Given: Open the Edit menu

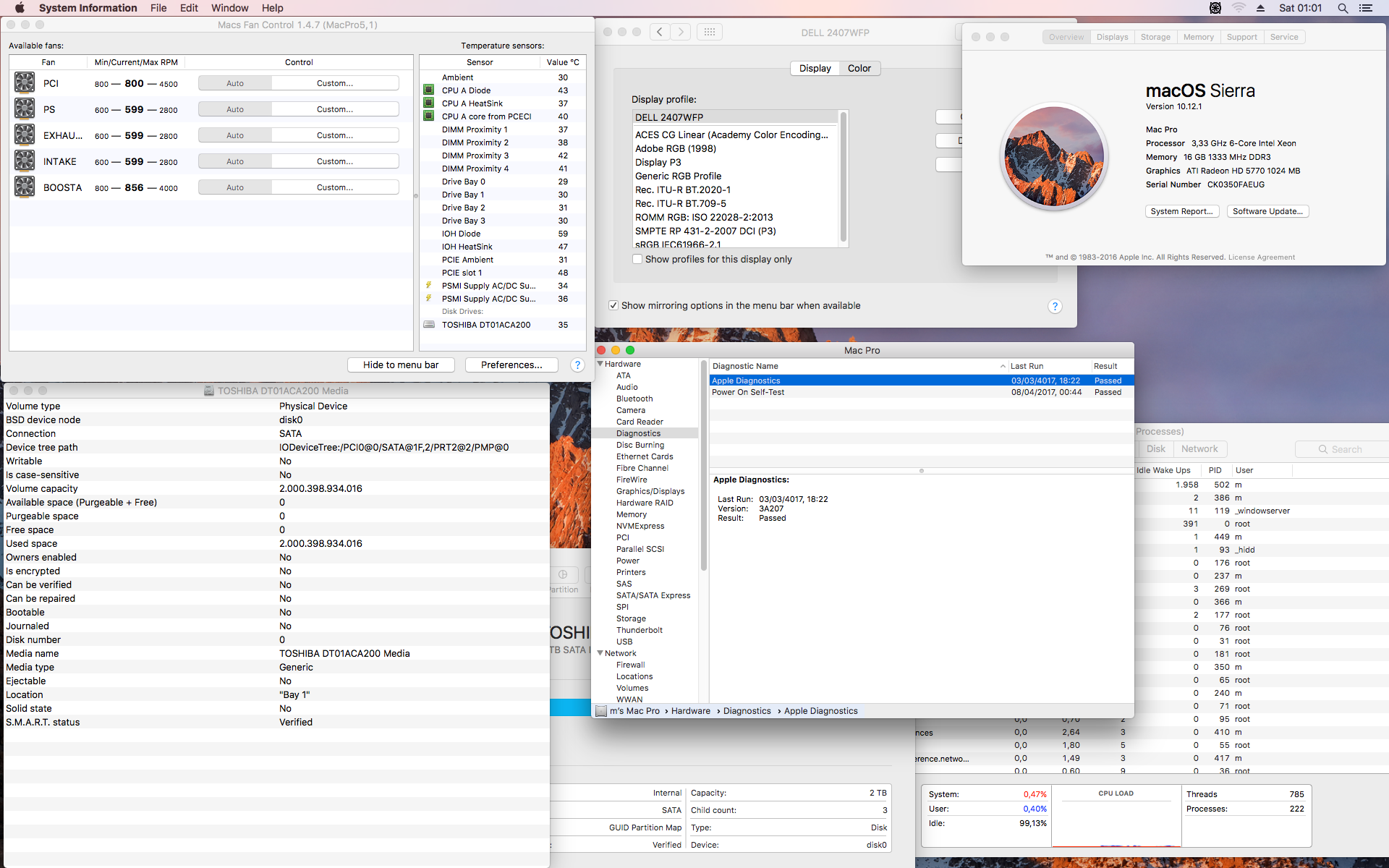Looking at the screenshot, I should point(189,8).
